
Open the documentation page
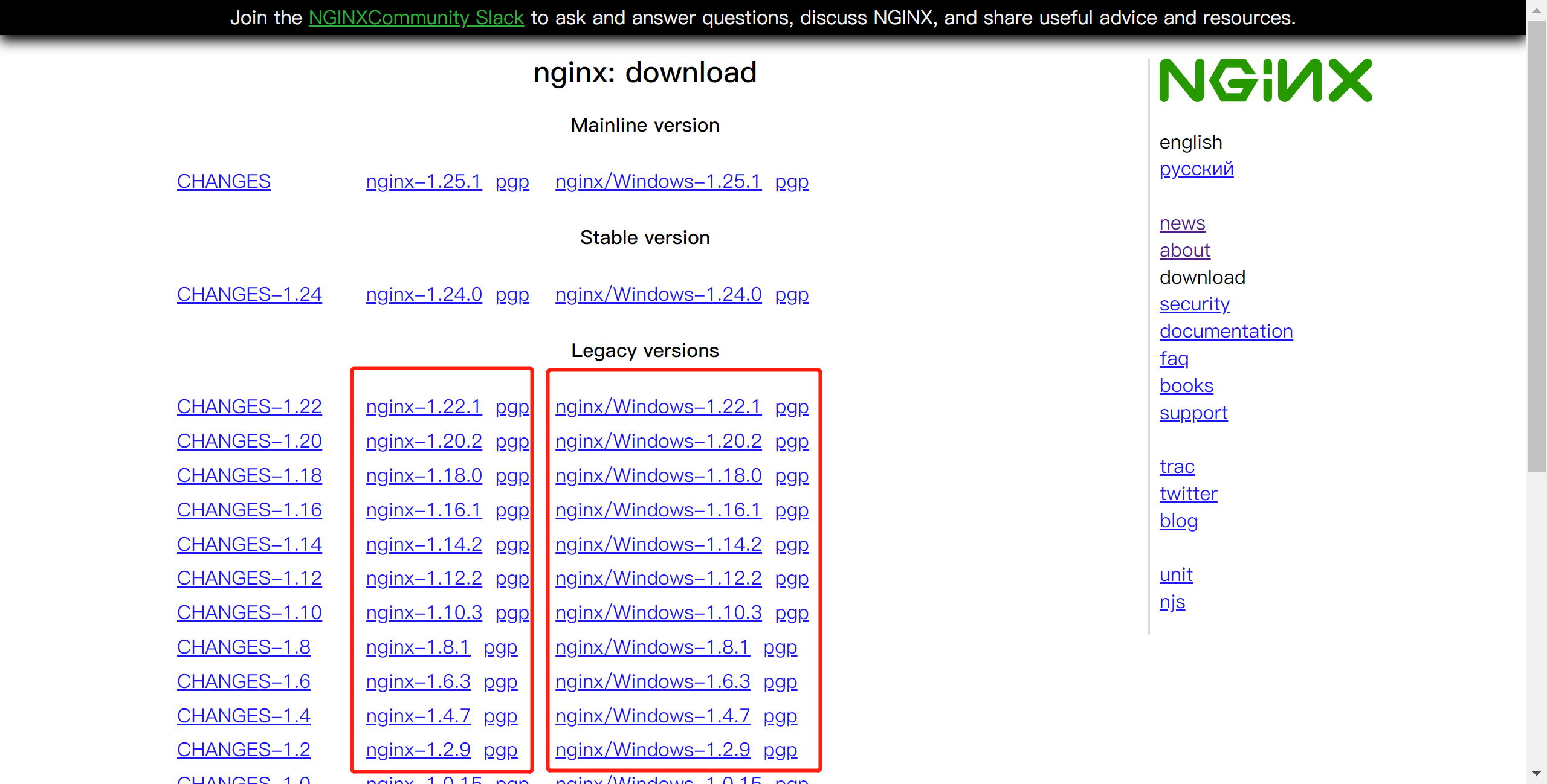tap(1226, 331)
